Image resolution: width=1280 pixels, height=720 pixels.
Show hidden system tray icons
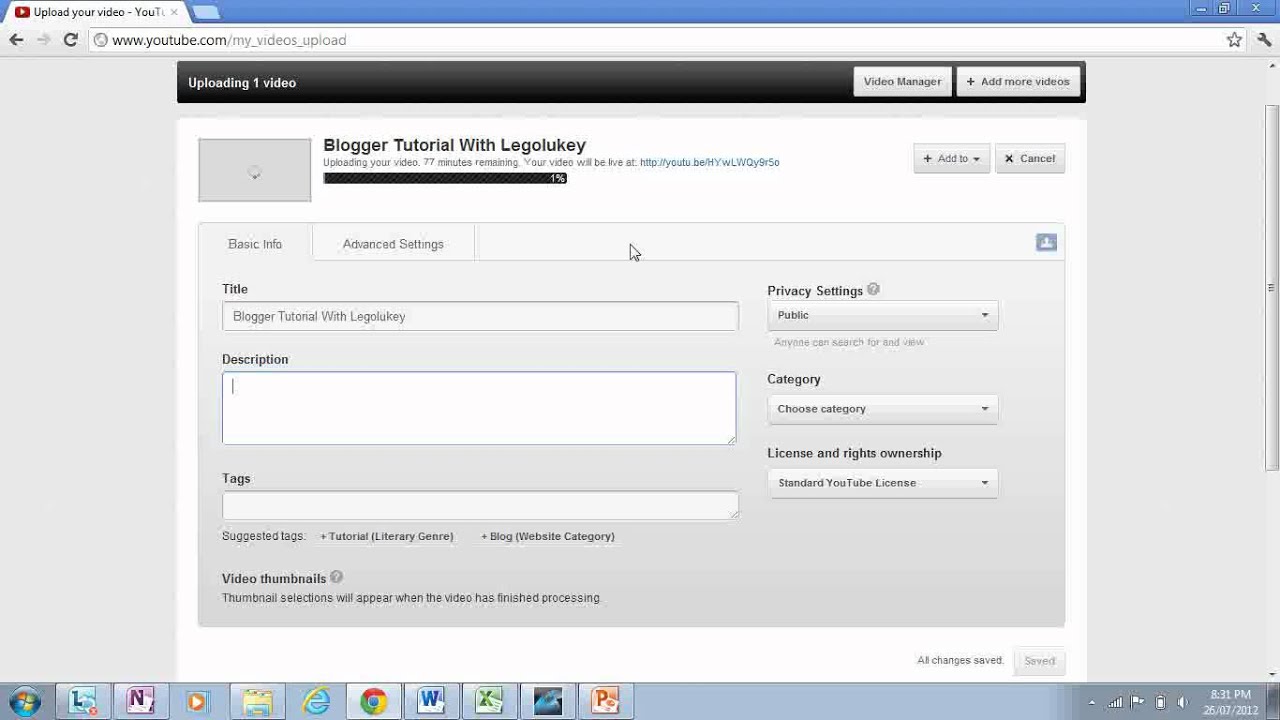[1091, 702]
